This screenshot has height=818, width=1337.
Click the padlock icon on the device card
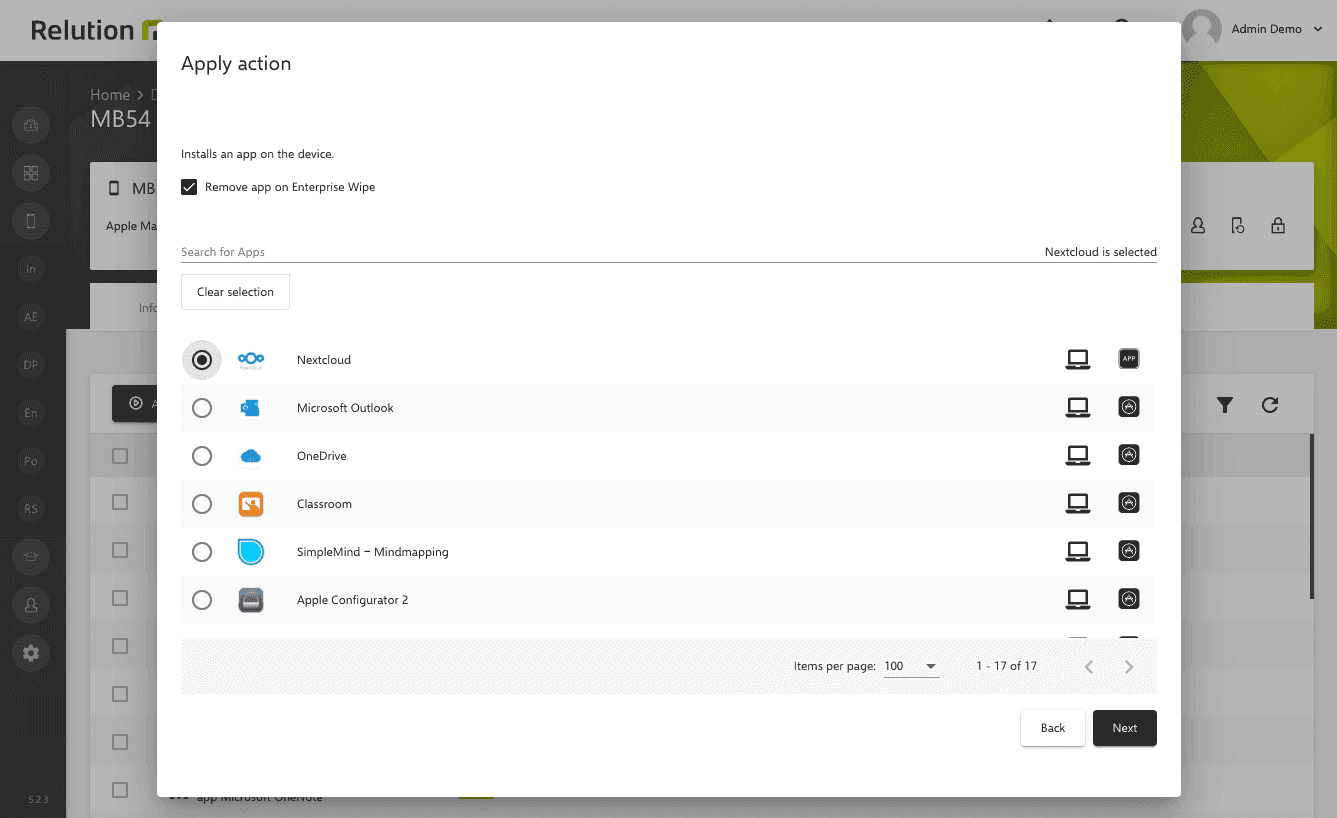pos(1278,226)
